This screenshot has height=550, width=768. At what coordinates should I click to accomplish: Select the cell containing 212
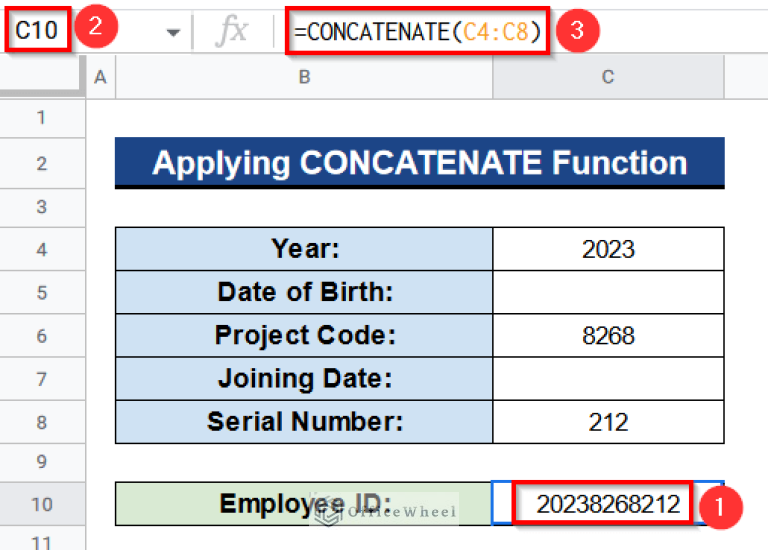[x=608, y=421]
